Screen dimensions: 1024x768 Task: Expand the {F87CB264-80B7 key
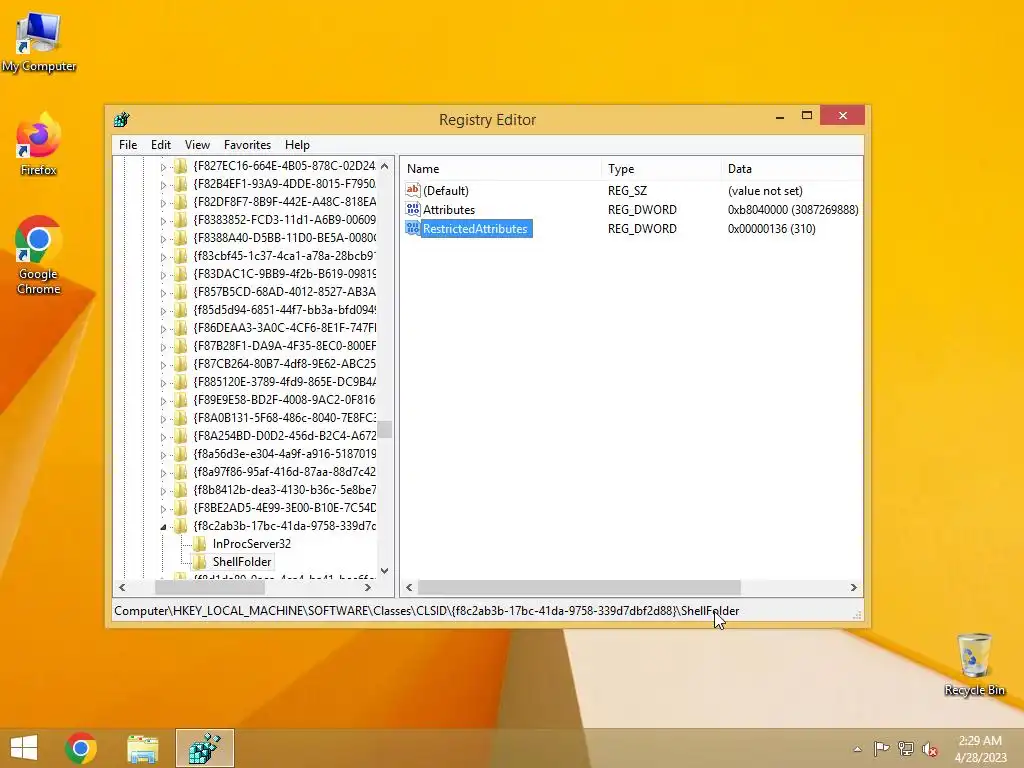[163, 364]
